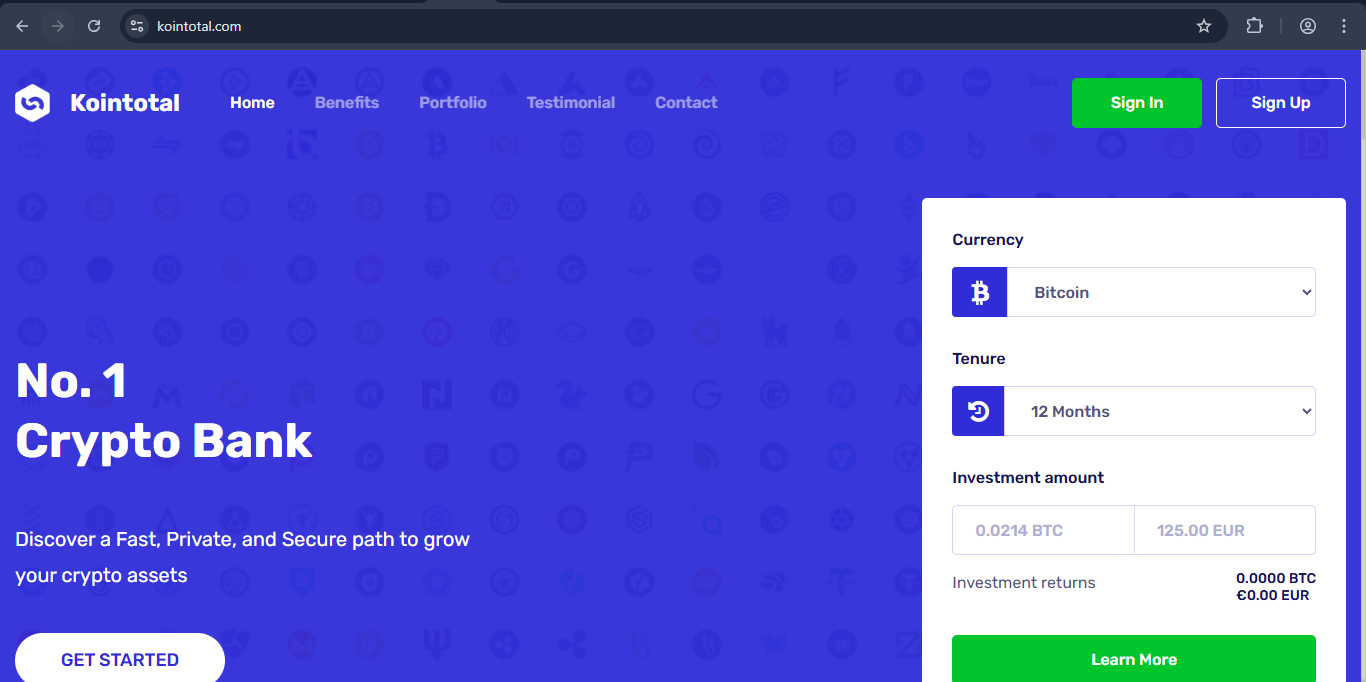This screenshot has height=682, width=1366.
Task: Focus the 0.0214 BTC amount field
Action: (x=1043, y=530)
